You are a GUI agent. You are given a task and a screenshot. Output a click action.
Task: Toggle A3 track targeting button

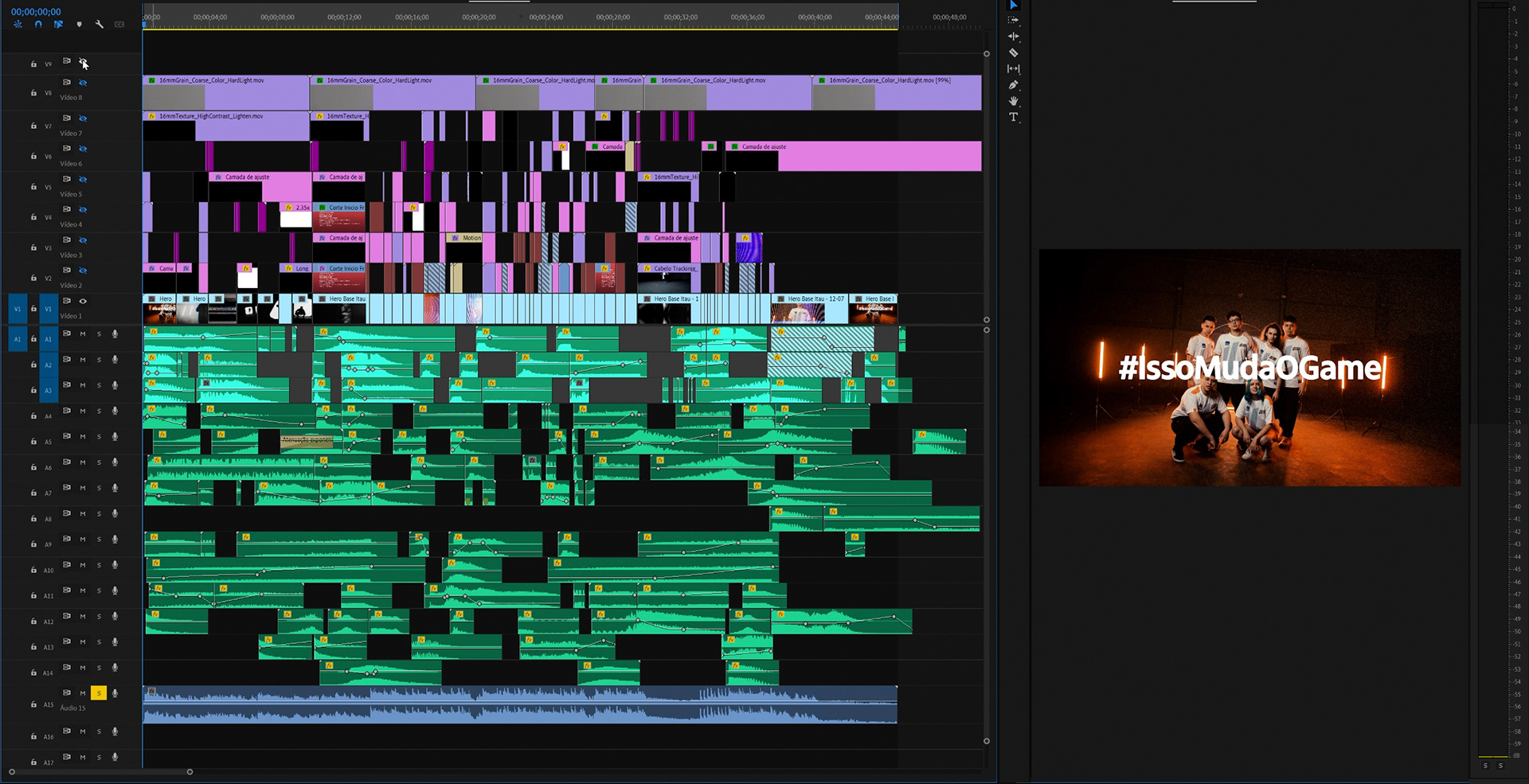pyautogui.click(x=49, y=390)
